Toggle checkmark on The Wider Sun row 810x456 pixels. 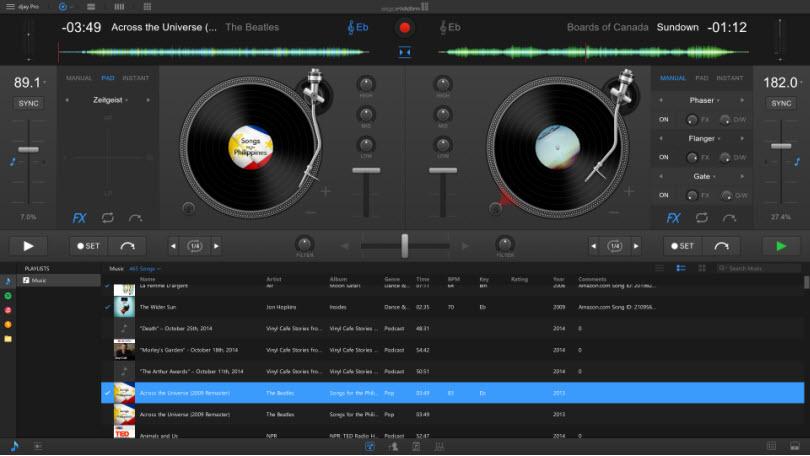click(x=107, y=307)
